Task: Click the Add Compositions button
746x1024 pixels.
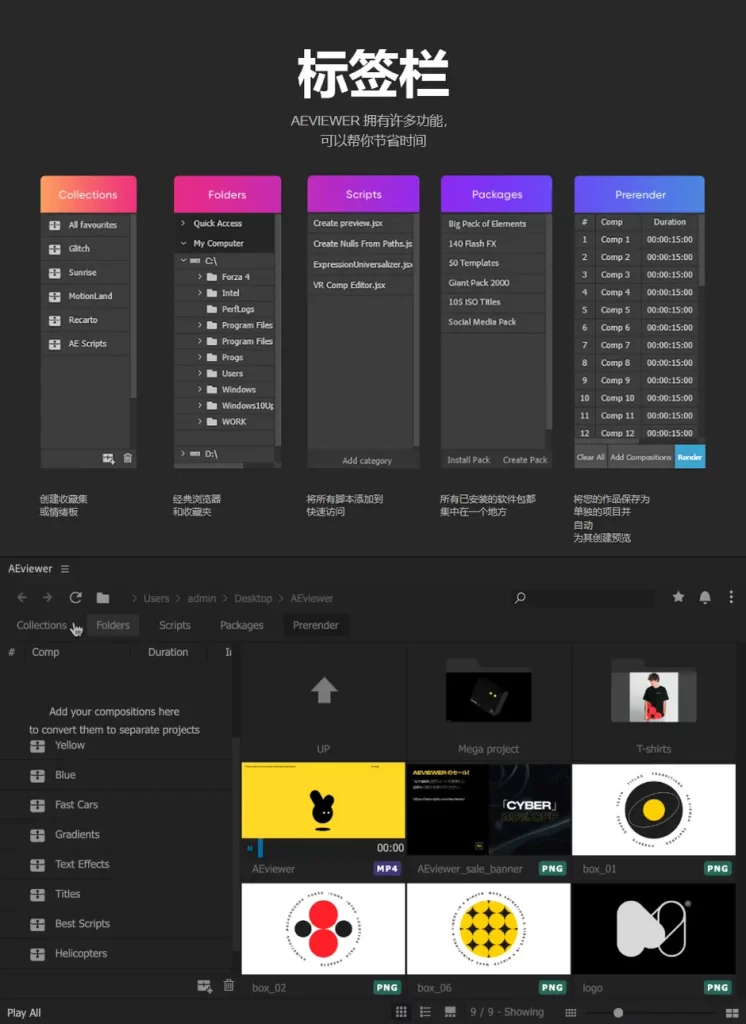Action: [641, 457]
